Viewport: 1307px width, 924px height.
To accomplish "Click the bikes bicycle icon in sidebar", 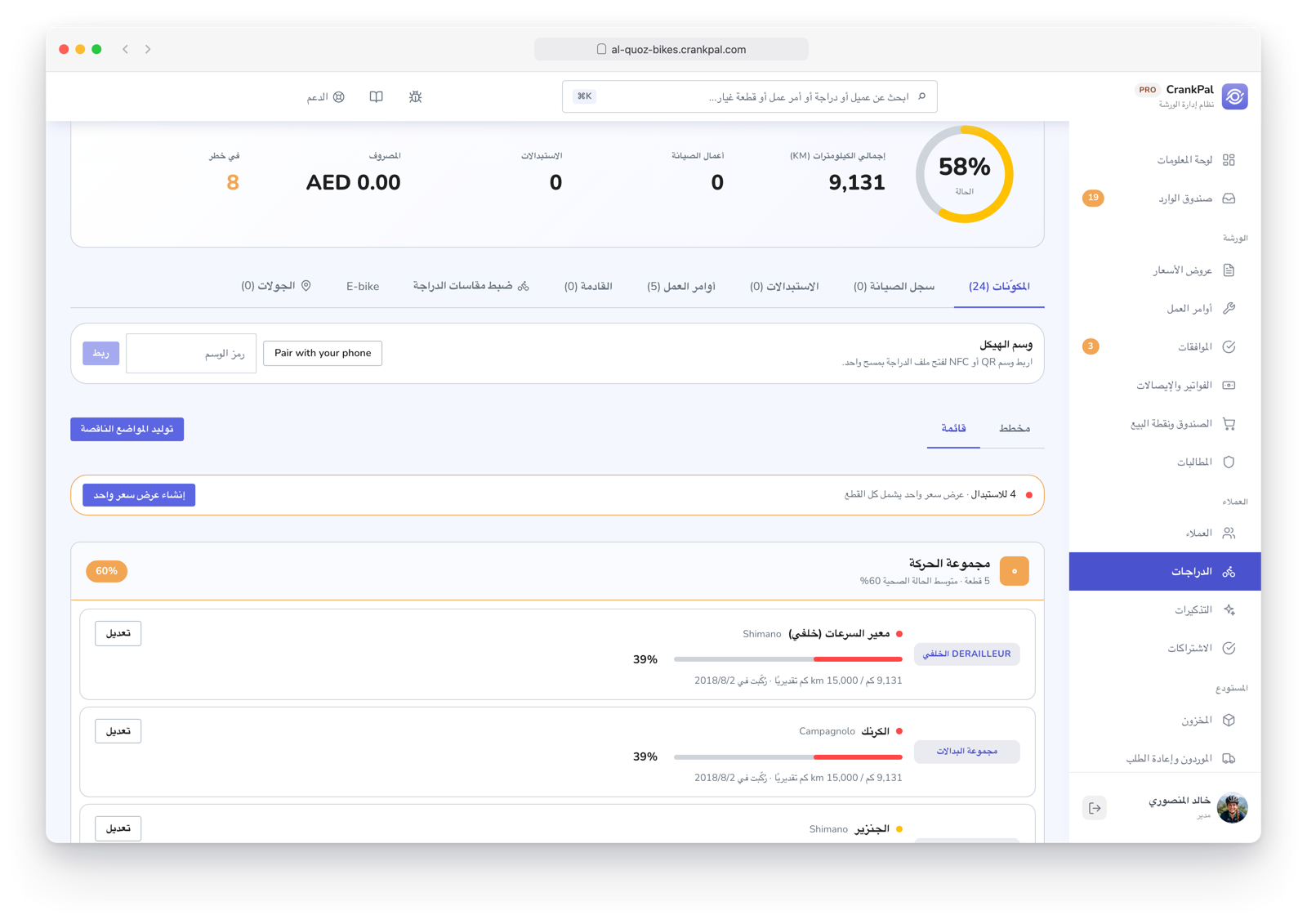I will pyautogui.click(x=1229, y=572).
